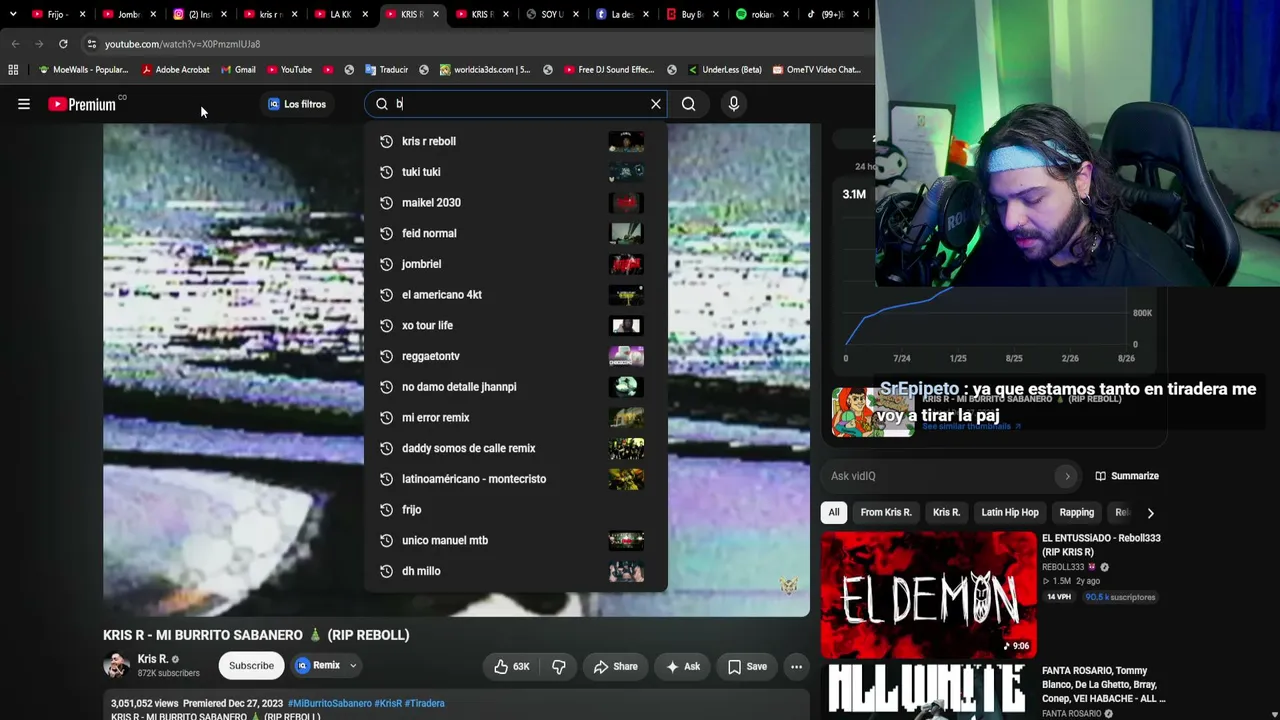Follow the #Tiradera hashtag link
Image resolution: width=1280 pixels, height=720 pixels.
pos(425,703)
